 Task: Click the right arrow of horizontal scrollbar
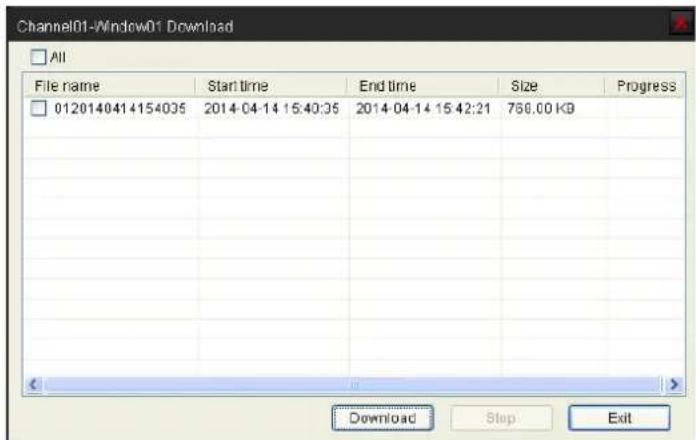point(674,384)
